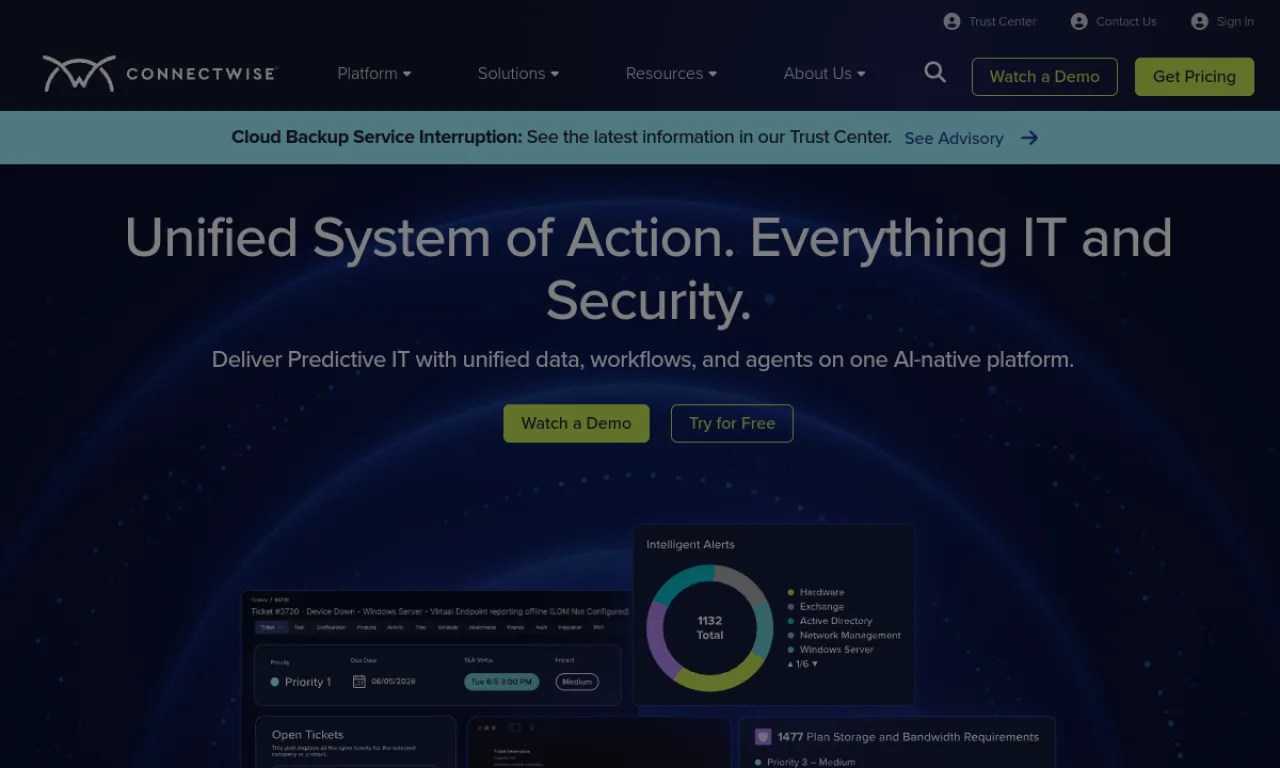Click the ConnectWise logo

coord(160,74)
